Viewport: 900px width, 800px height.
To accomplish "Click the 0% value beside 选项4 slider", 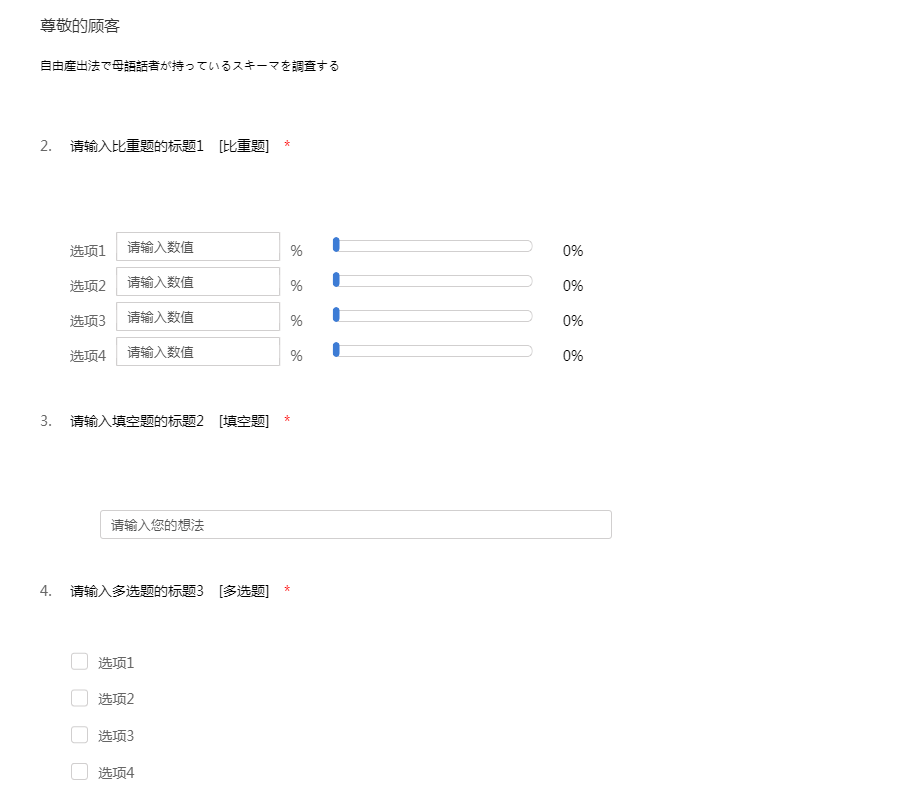I will tap(573, 356).
